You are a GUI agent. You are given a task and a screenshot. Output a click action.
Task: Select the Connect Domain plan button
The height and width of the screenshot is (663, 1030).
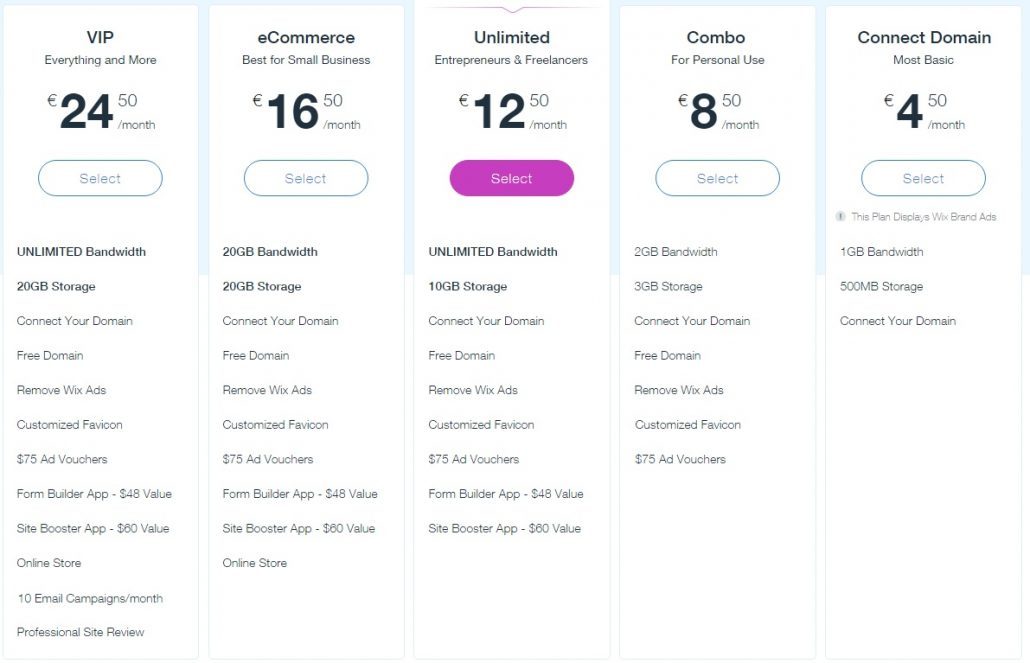(x=923, y=179)
